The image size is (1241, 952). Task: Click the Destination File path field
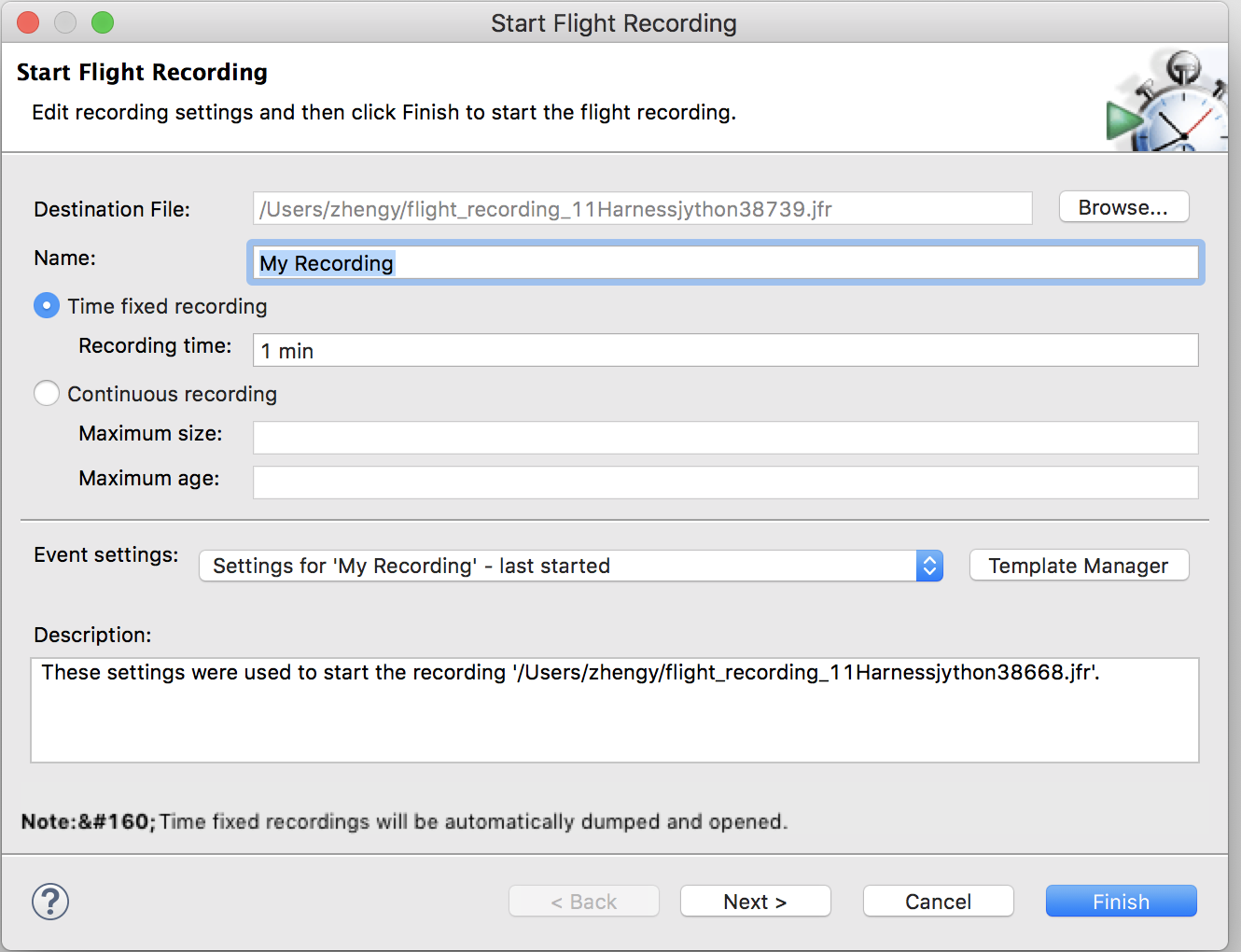pyautogui.click(x=642, y=209)
